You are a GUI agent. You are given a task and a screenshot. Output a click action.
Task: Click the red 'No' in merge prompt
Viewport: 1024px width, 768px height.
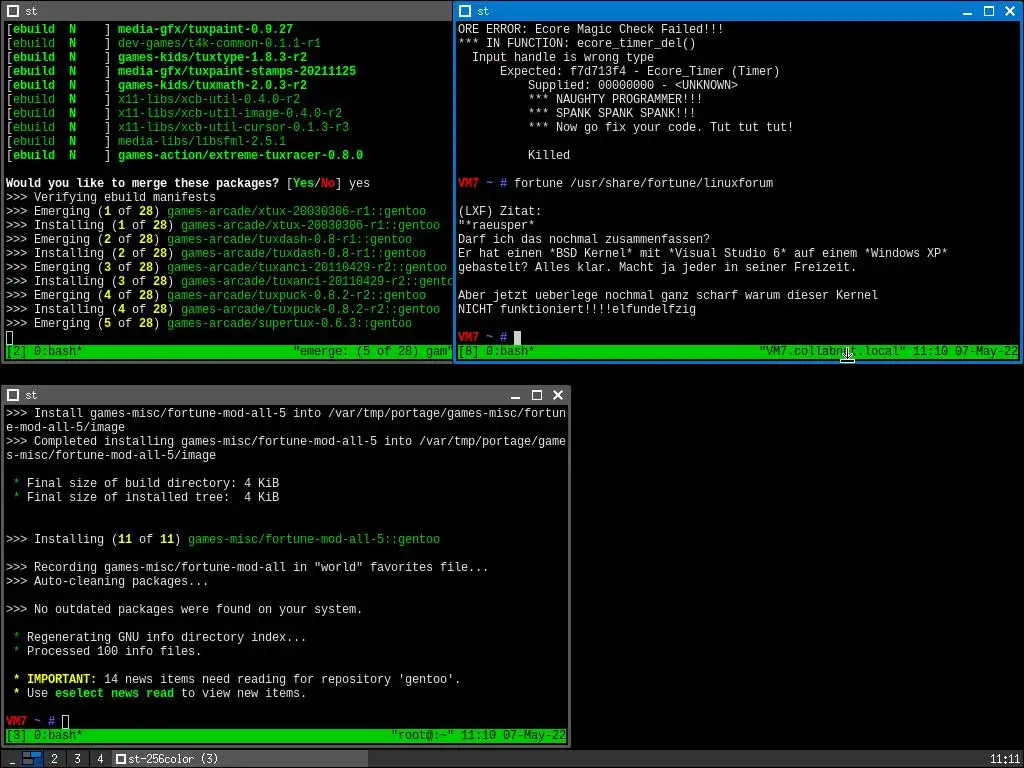point(328,184)
